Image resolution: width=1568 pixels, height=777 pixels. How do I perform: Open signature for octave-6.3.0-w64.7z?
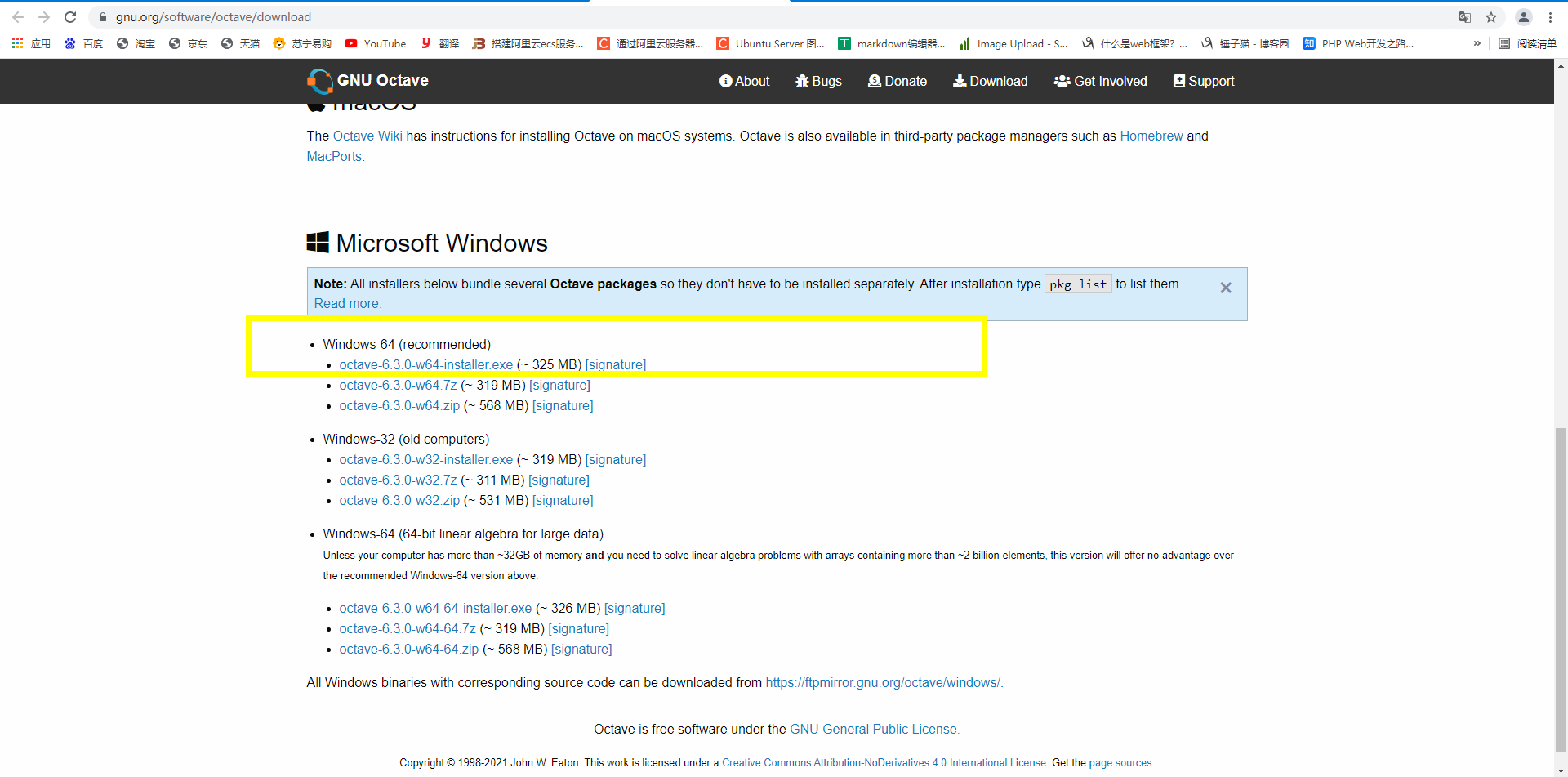tap(559, 385)
